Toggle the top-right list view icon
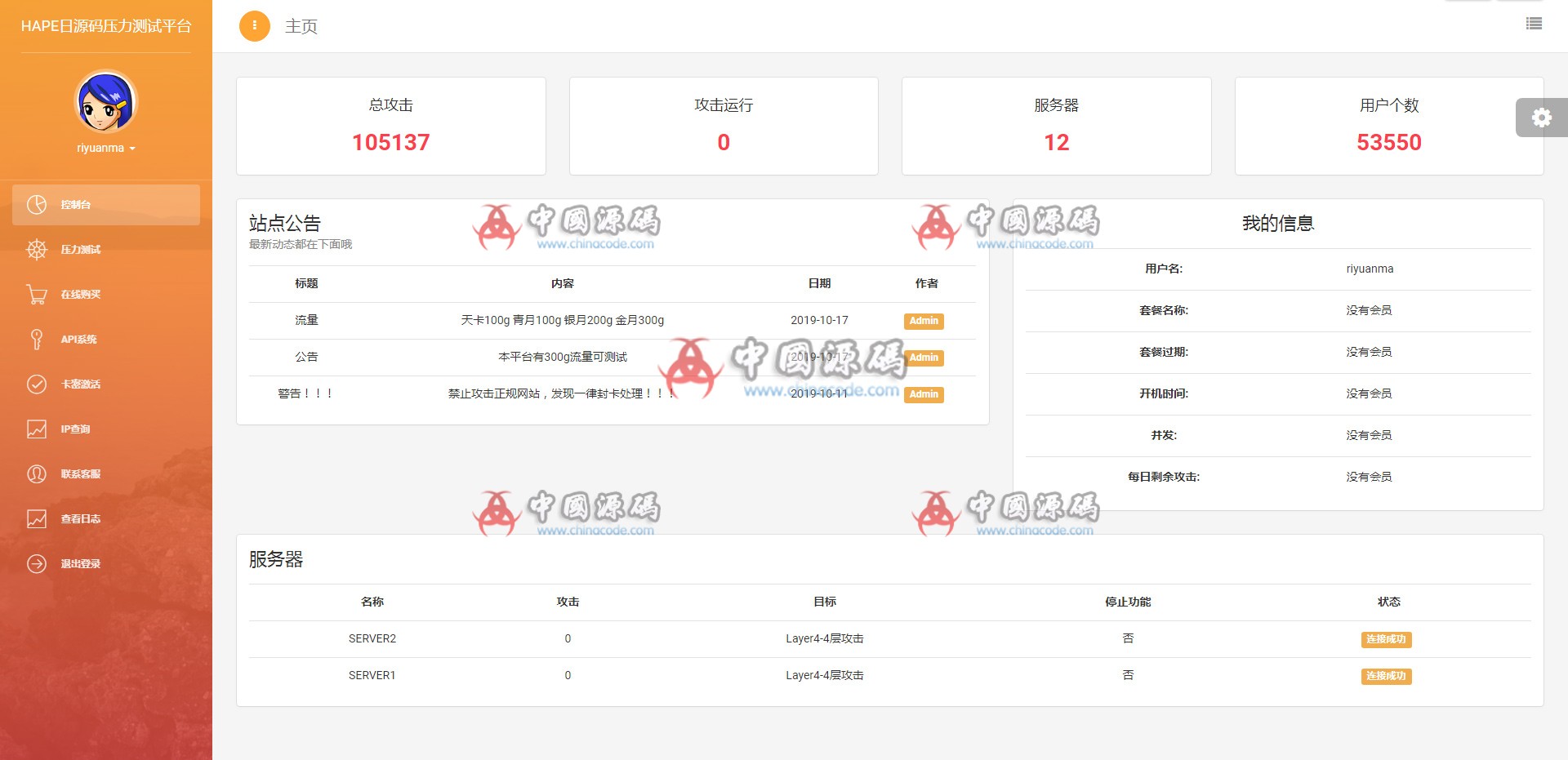The width and height of the screenshot is (1568, 760). coord(1534,24)
